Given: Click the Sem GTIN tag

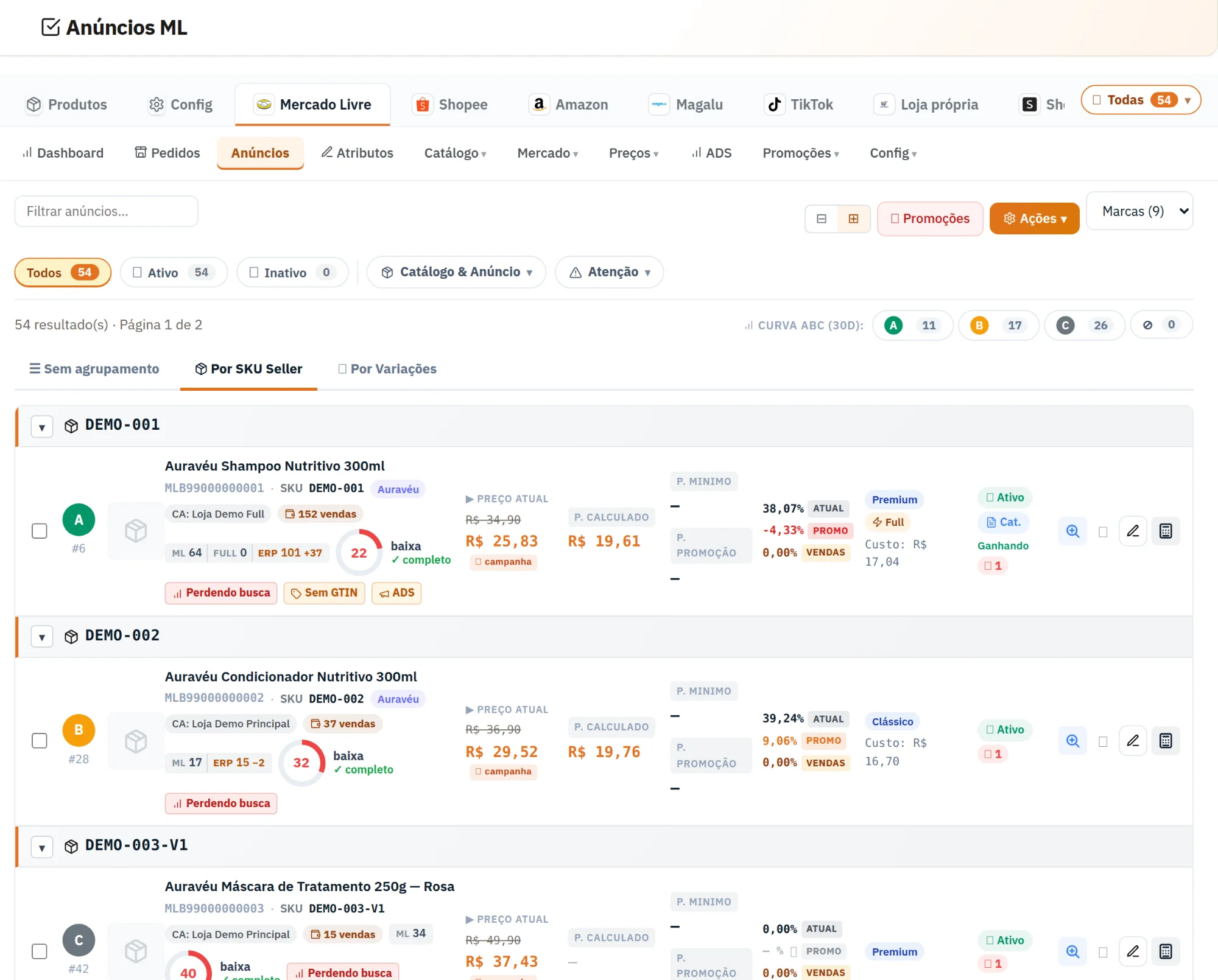Looking at the screenshot, I should click(324, 593).
